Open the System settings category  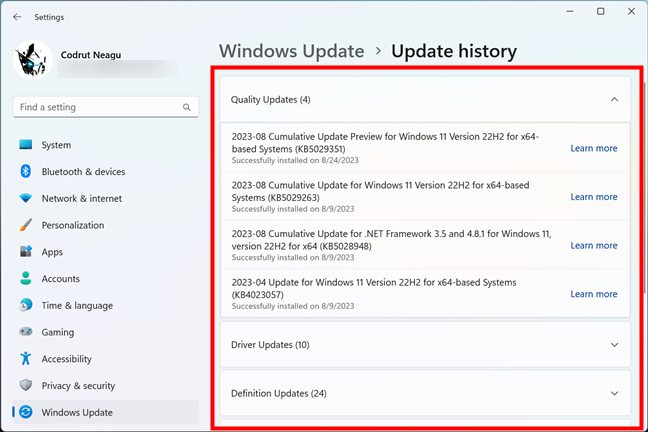pos(106,145)
